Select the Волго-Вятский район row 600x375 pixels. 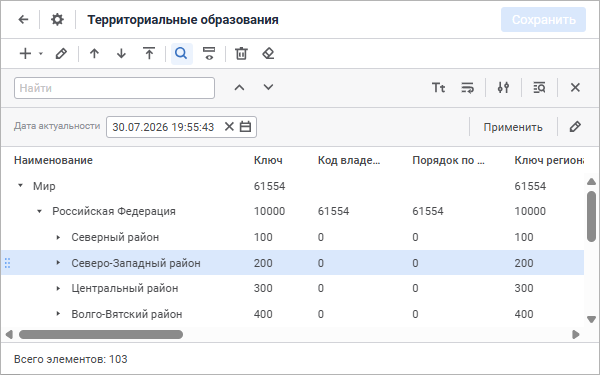(x=293, y=314)
